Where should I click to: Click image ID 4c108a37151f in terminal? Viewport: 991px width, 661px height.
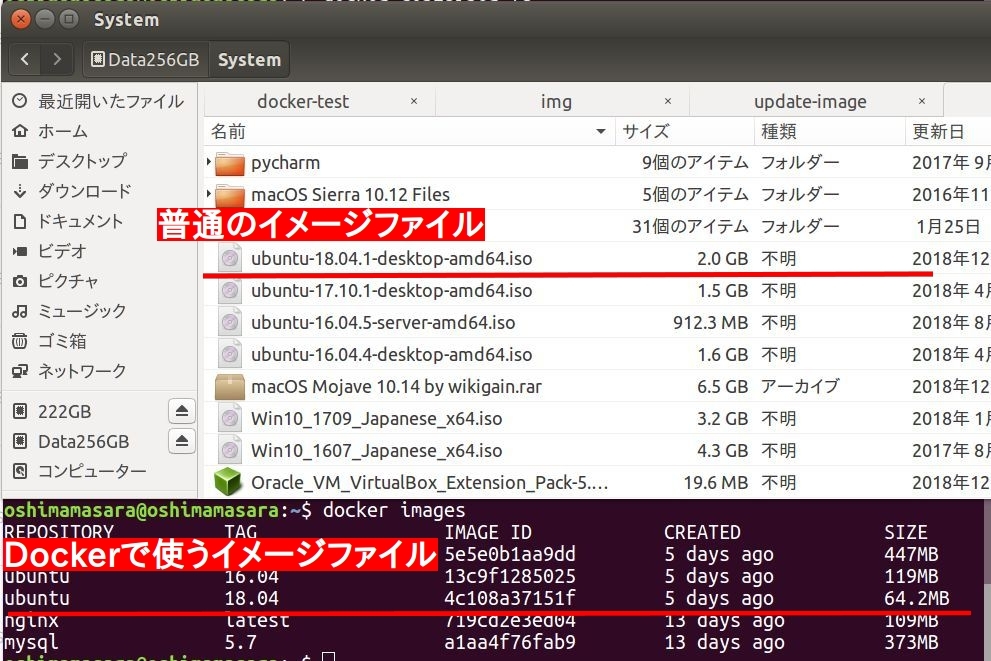[510, 598]
